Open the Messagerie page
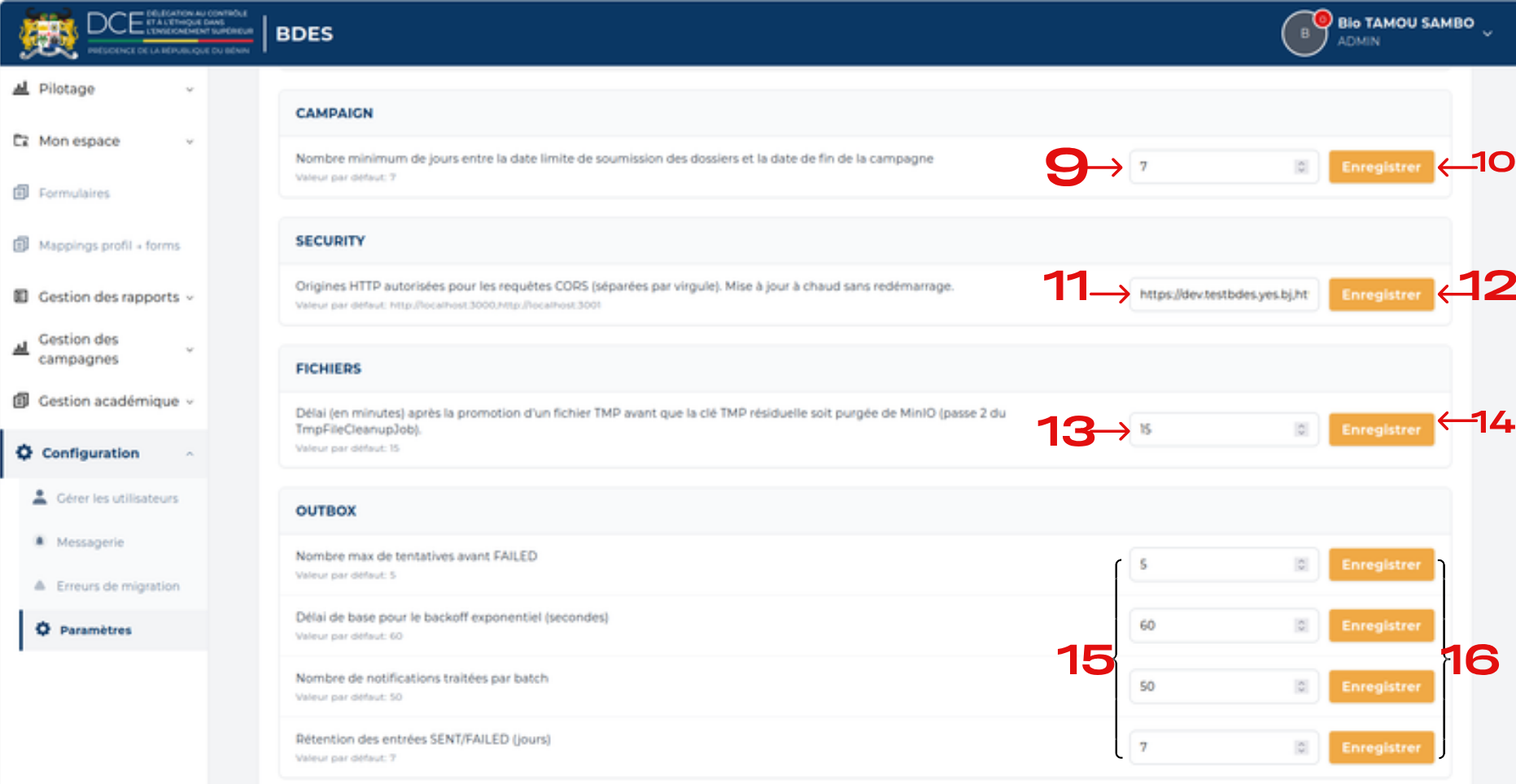 [113, 542]
